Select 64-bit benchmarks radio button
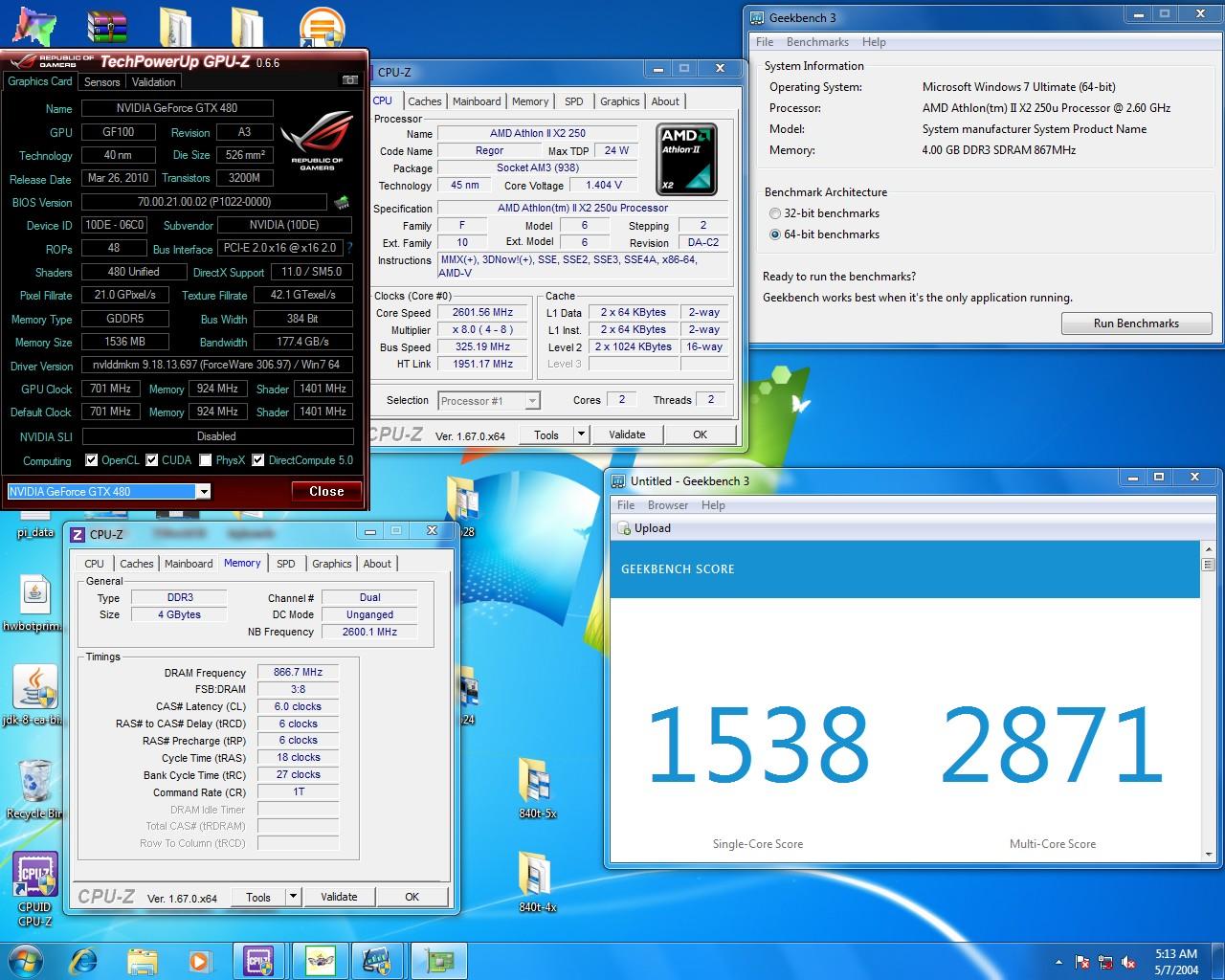The width and height of the screenshot is (1225, 980). [x=775, y=234]
